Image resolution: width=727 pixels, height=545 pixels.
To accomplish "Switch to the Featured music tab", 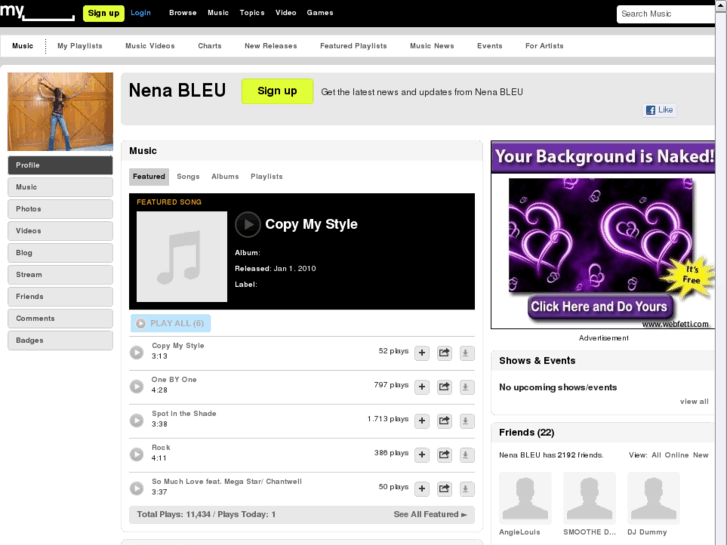I will point(149,177).
